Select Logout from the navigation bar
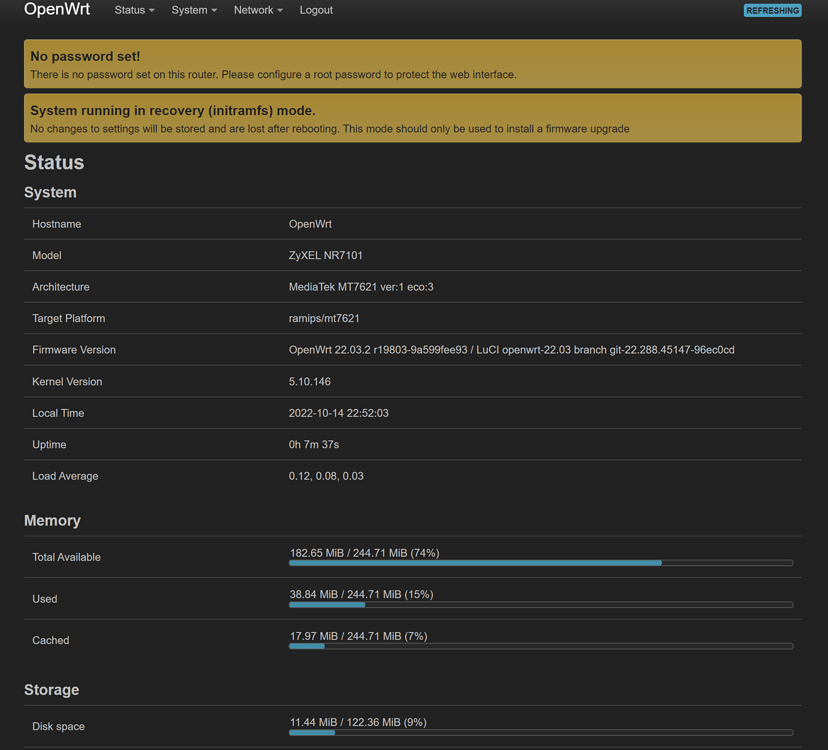This screenshot has height=750, width=828. [x=316, y=10]
